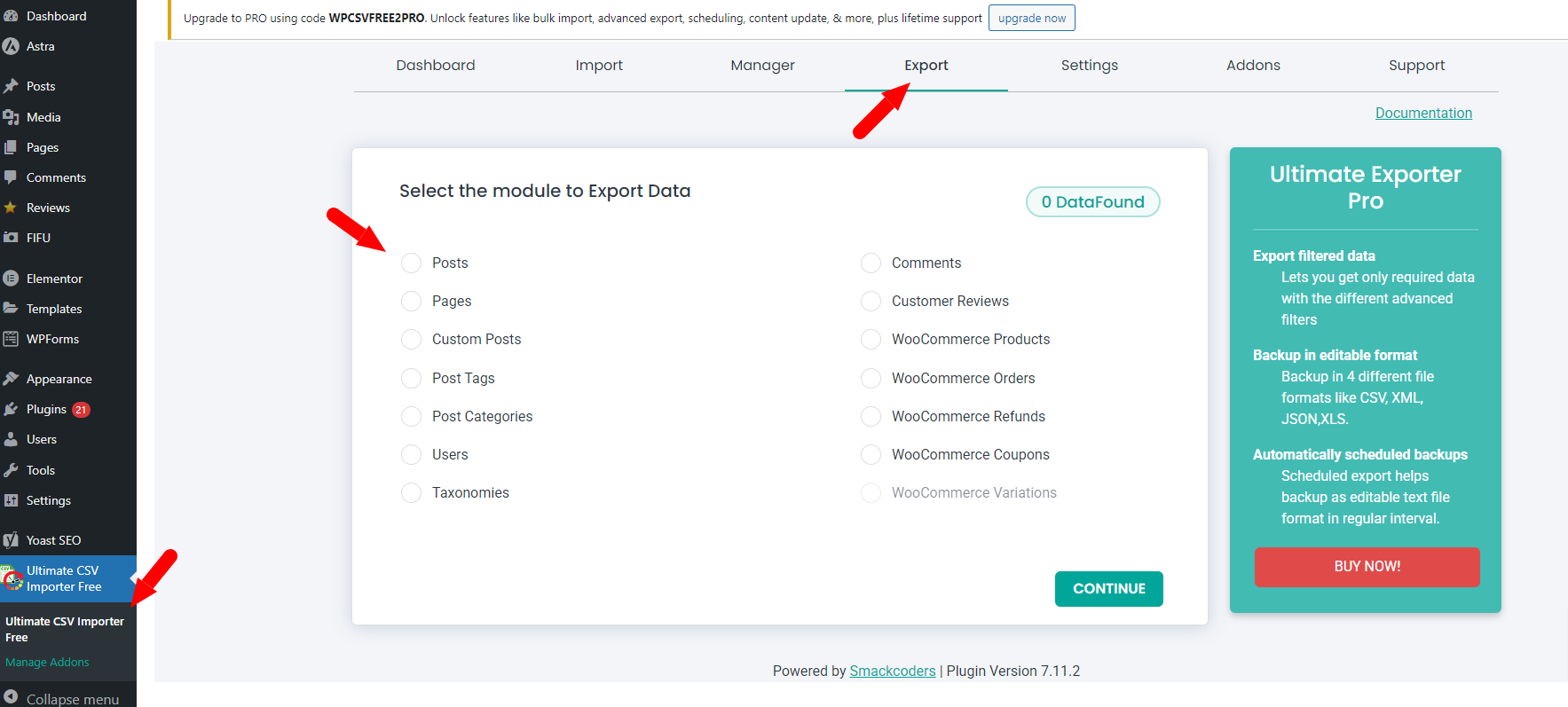Click the FIFU camera icon in the sidebar
This screenshot has width=1568, height=707.
[x=11, y=238]
